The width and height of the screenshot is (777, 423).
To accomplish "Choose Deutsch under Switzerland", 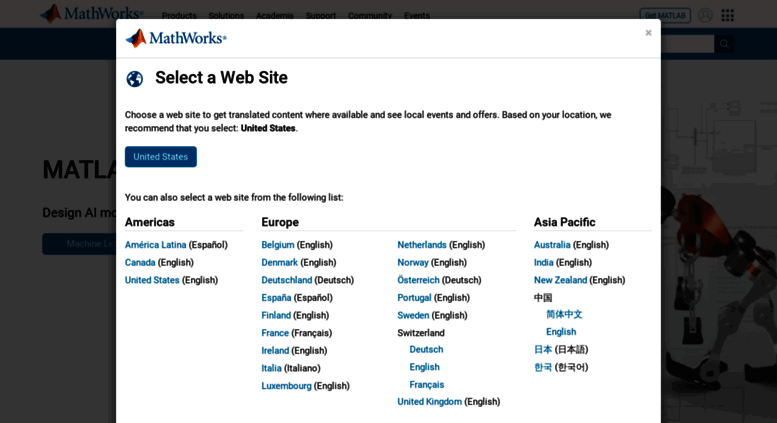I will coord(426,349).
